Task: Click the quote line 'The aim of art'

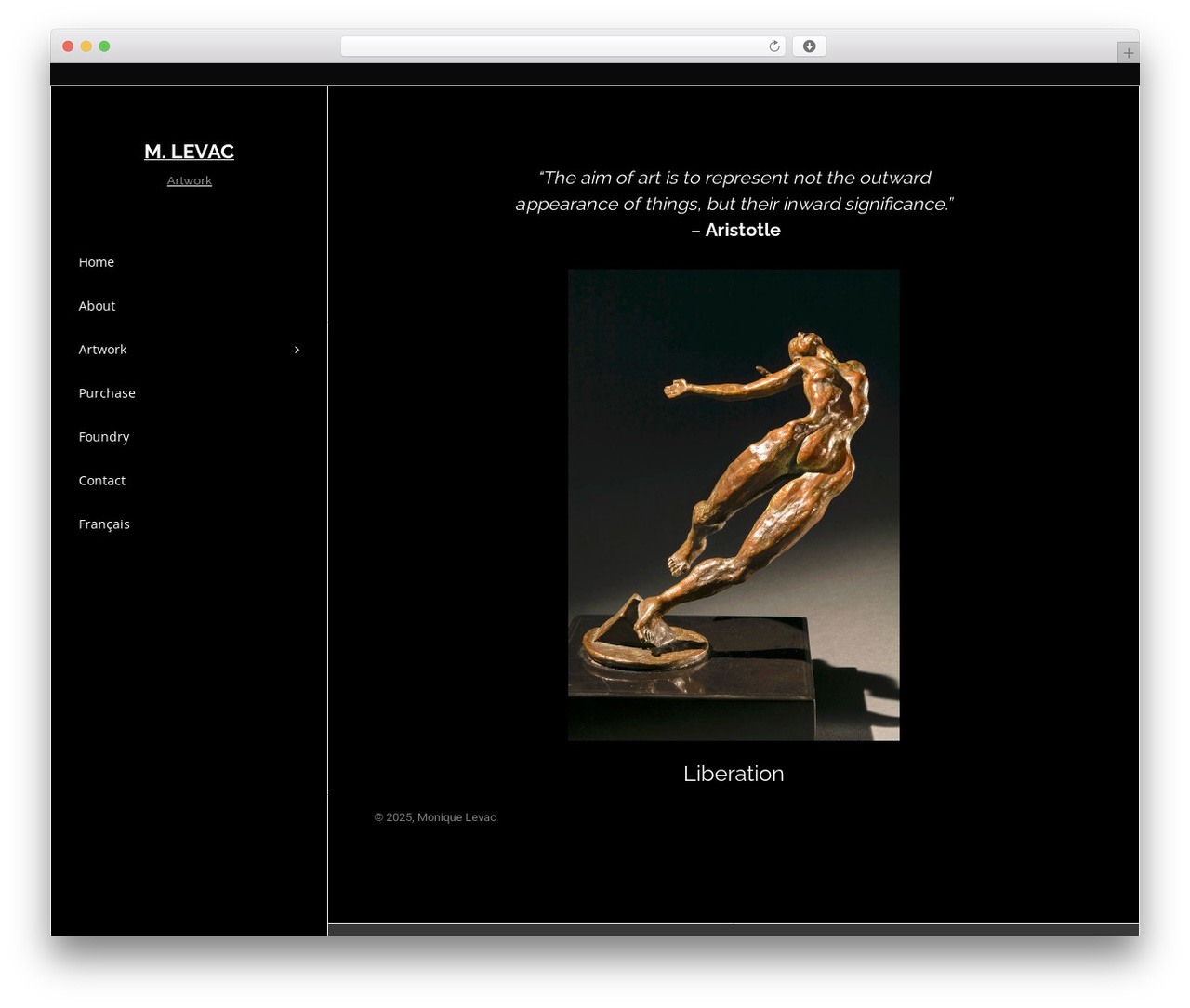Action: point(734,178)
